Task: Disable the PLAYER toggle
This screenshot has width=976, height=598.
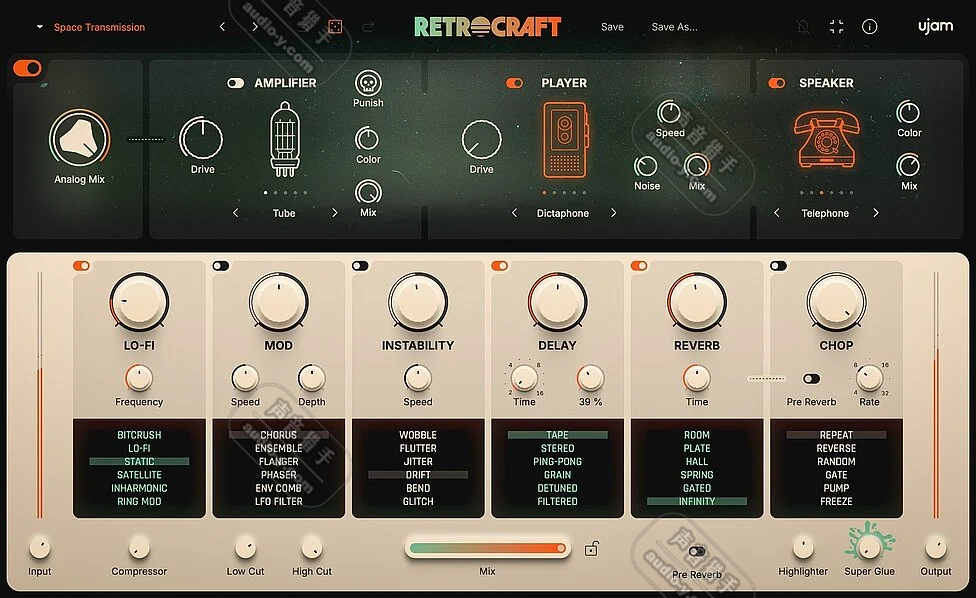Action: 514,83
